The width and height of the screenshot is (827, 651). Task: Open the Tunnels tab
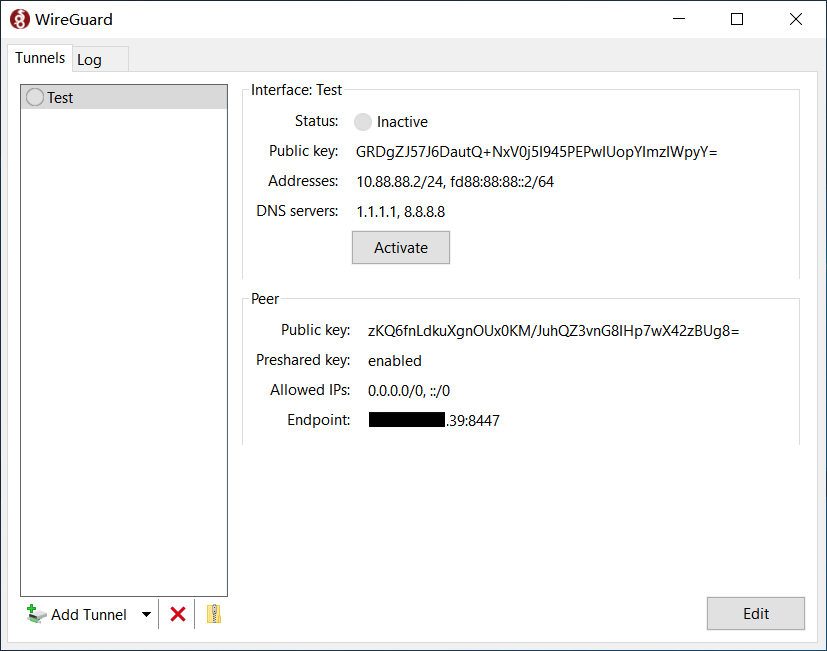pos(40,59)
